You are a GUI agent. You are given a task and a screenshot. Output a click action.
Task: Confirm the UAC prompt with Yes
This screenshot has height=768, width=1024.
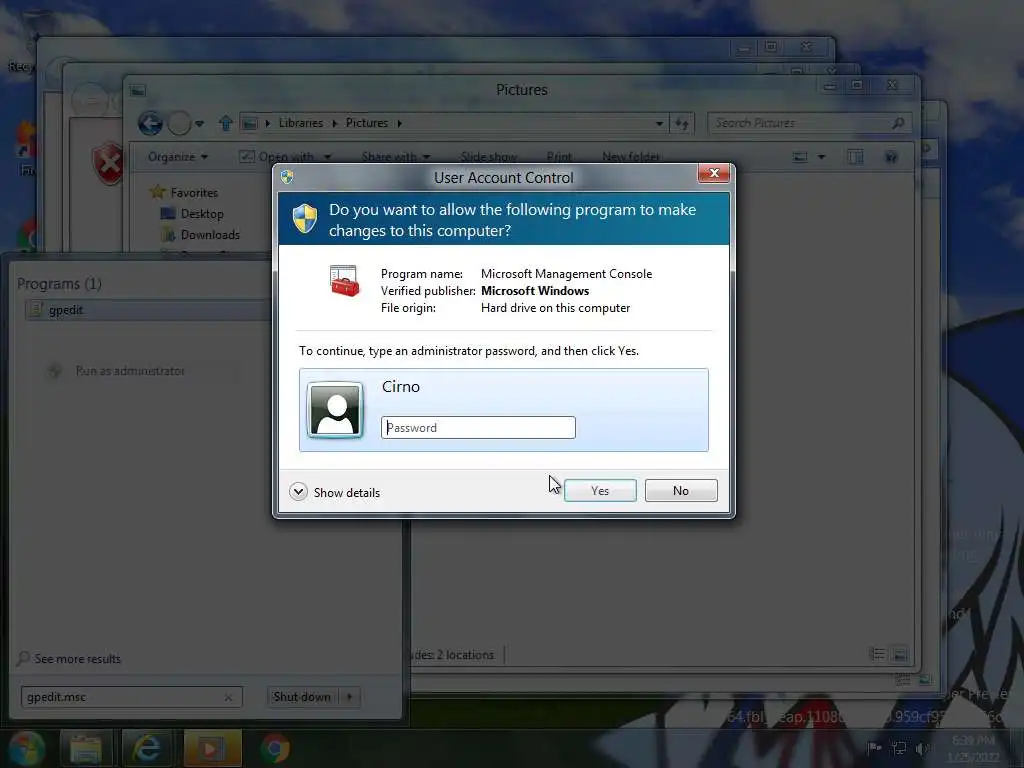[x=600, y=490]
